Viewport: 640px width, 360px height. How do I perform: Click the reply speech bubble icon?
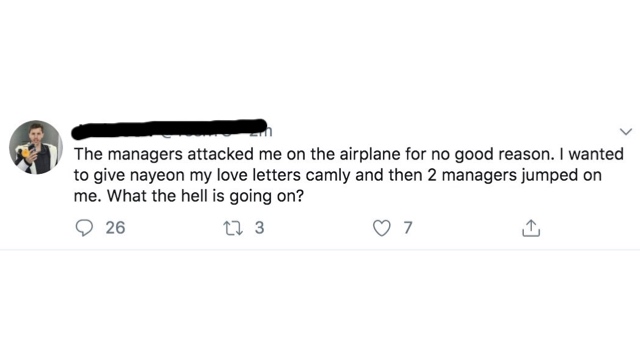coord(84,228)
